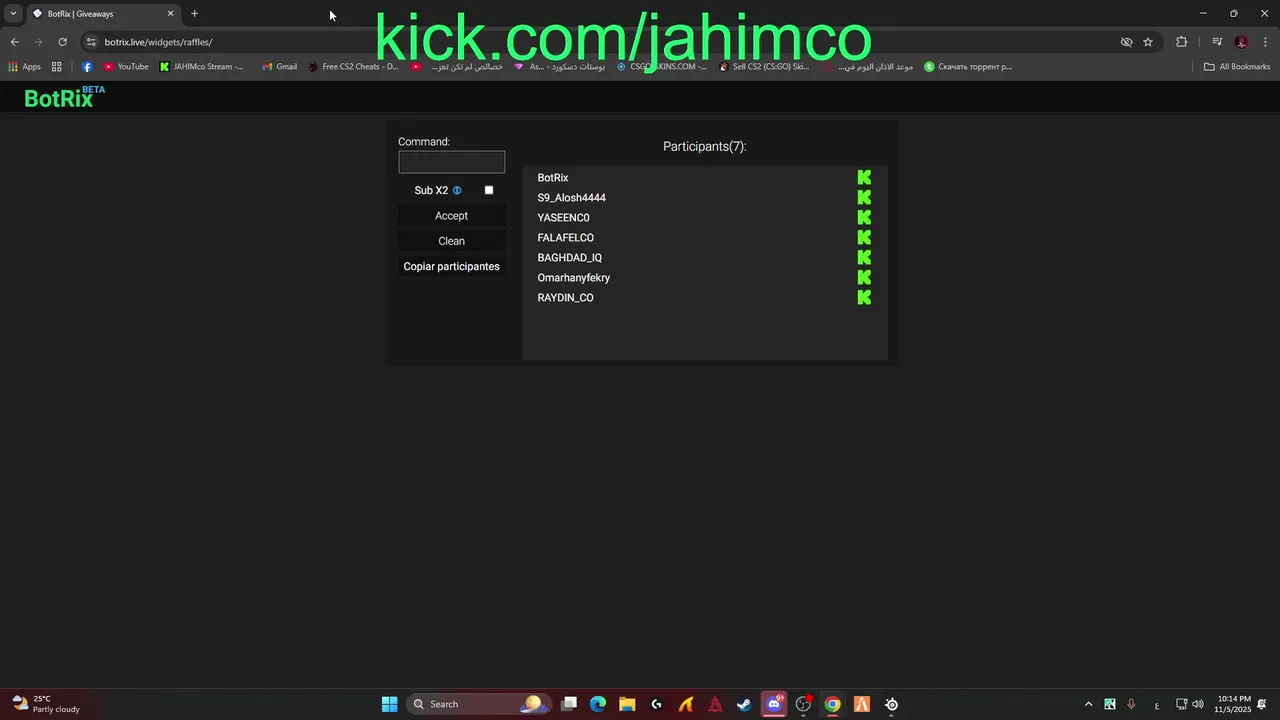Viewport: 1280px width, 720px height.
Task: Click the address bar URL
Action: [158, 42]
